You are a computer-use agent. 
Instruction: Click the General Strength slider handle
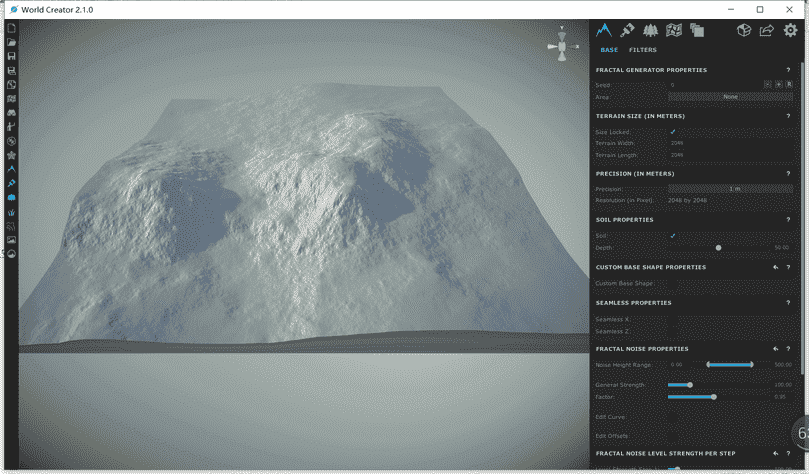pyautogui.click(x=690, y=385)
